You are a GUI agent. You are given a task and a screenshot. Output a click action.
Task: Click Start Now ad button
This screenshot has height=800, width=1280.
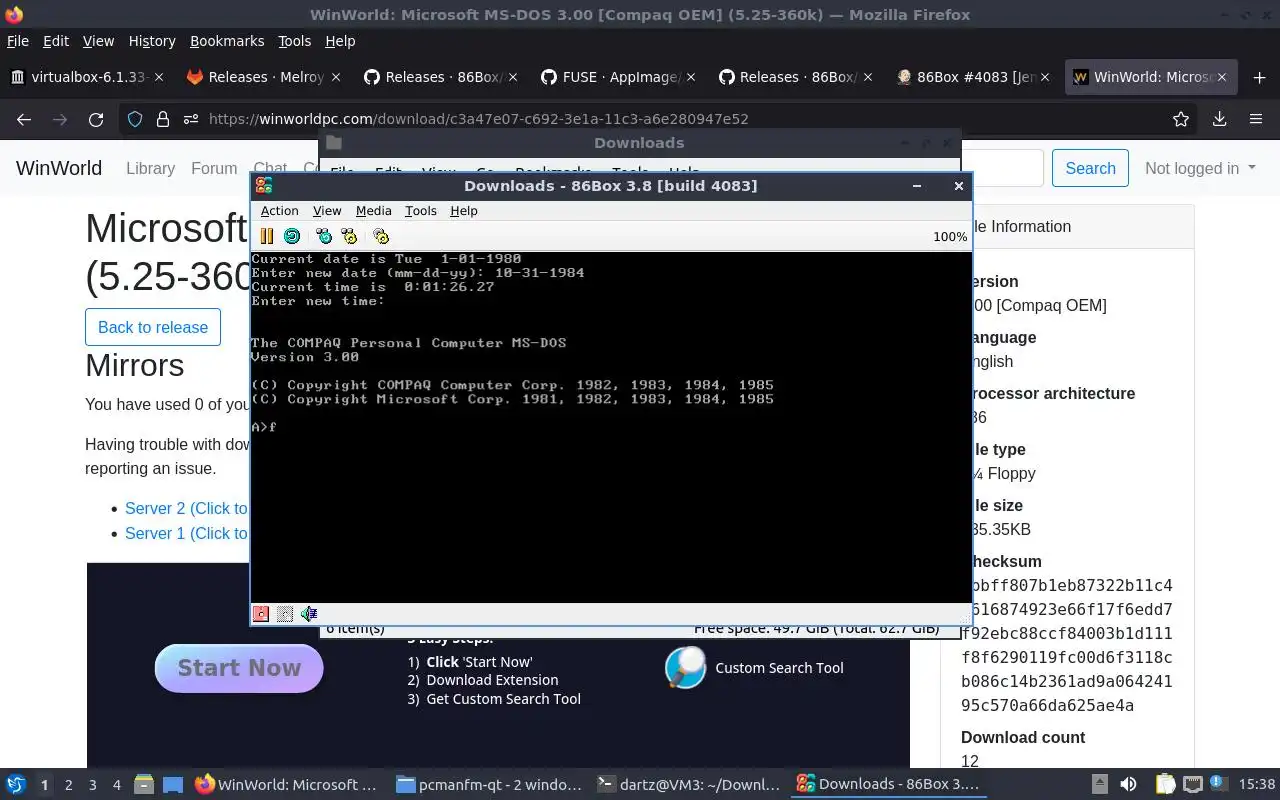(239, 668)
